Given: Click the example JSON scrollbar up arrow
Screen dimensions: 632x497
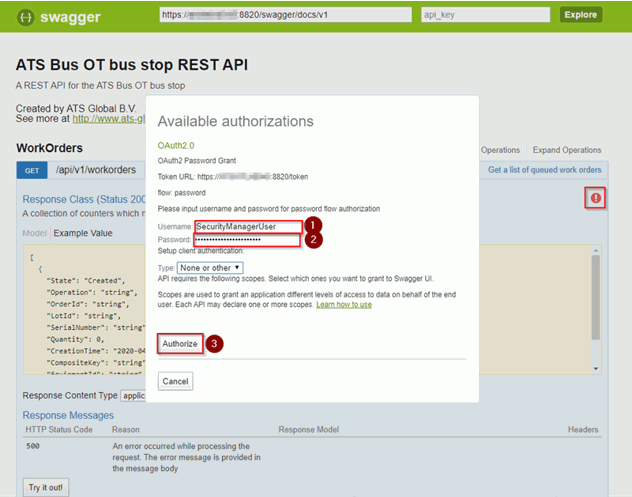Looking at the screenshot, I should (x=596, y=251).
